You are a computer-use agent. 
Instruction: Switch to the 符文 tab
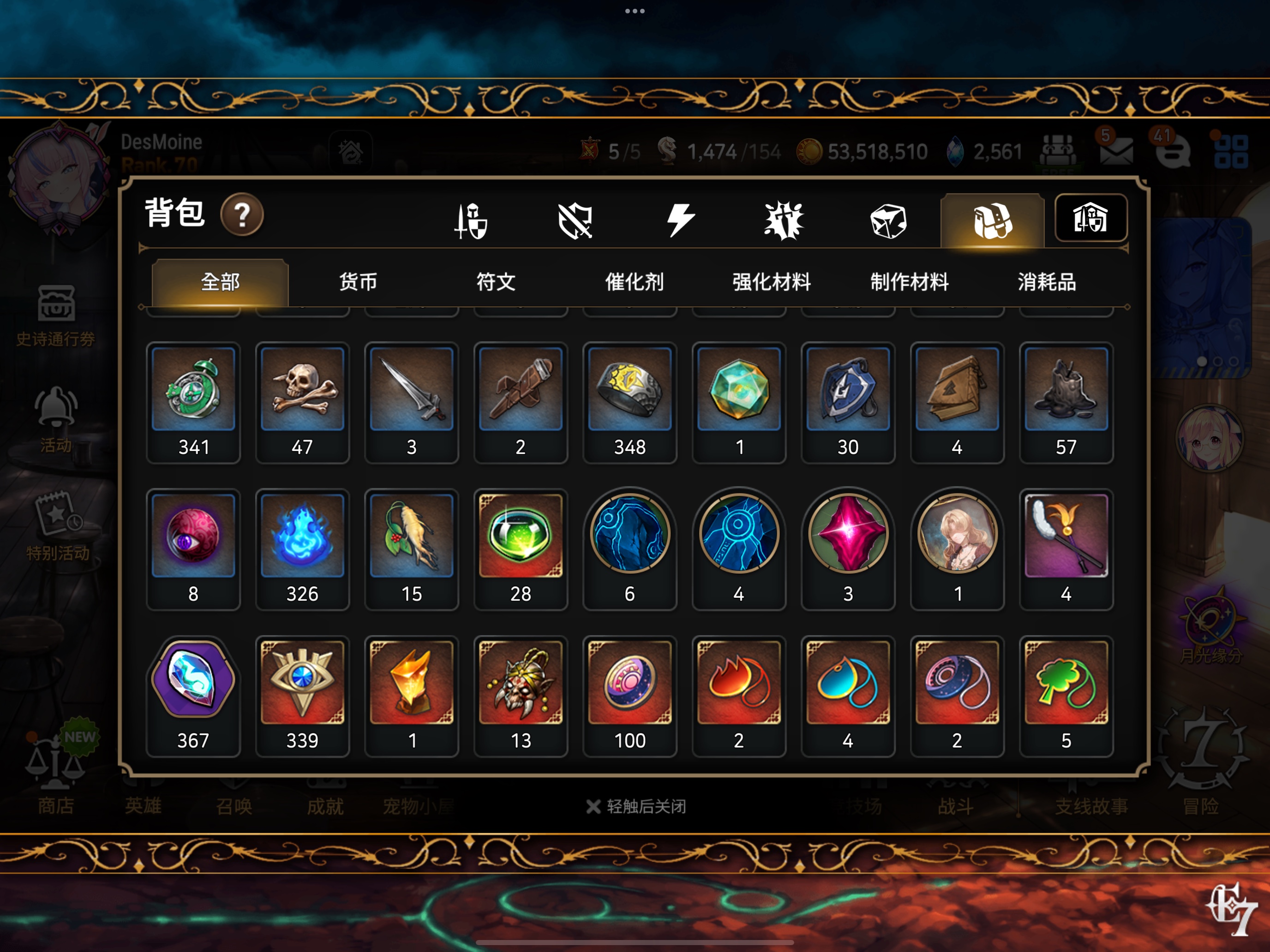point(496,282)
